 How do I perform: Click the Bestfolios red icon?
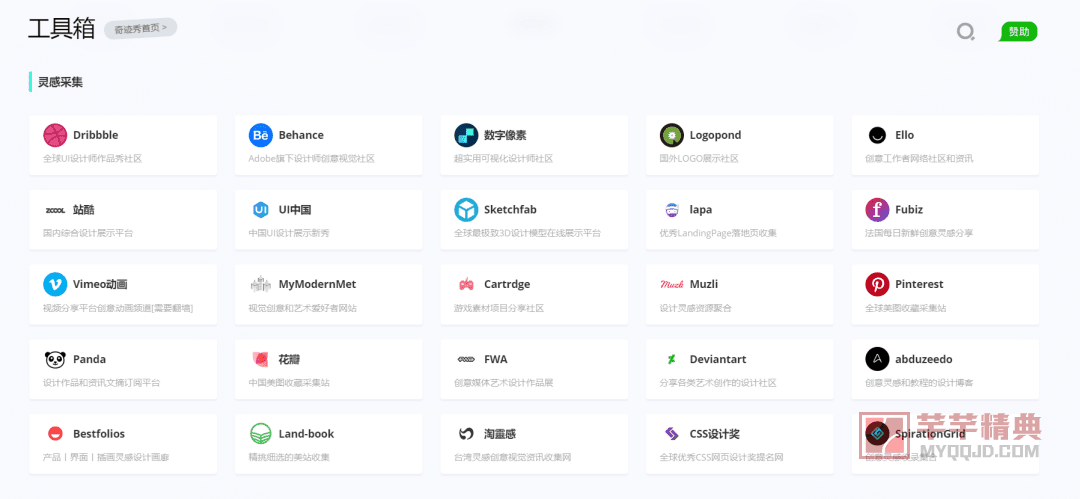55,434
